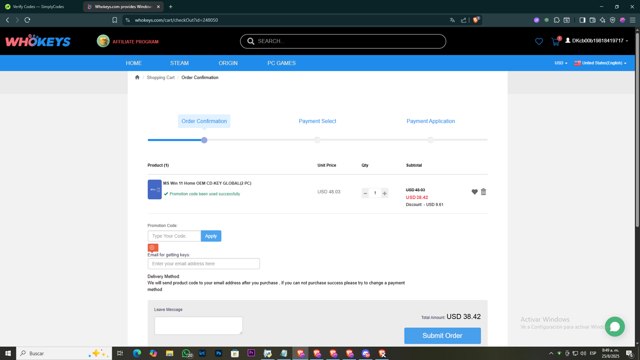The image size is (640, 360).
Task: Open the Windows Start menu
Action: tap(8, 353)
